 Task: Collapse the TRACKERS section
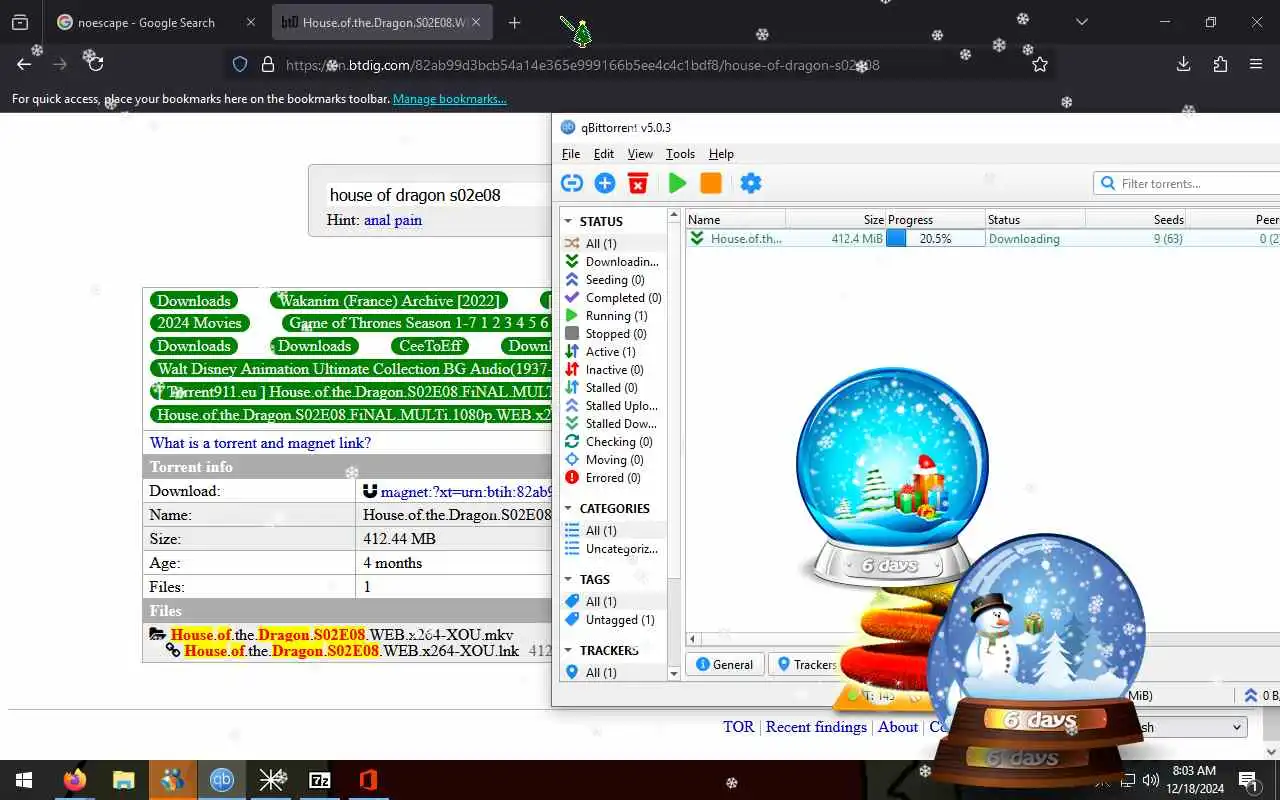coord(568,651)
